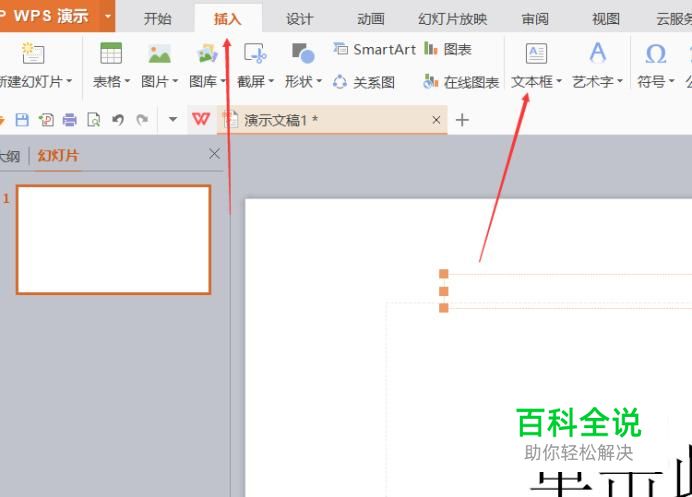Screen dimensions: 692x497
Task: Click the top left text box handle
Action: point(444,274)
